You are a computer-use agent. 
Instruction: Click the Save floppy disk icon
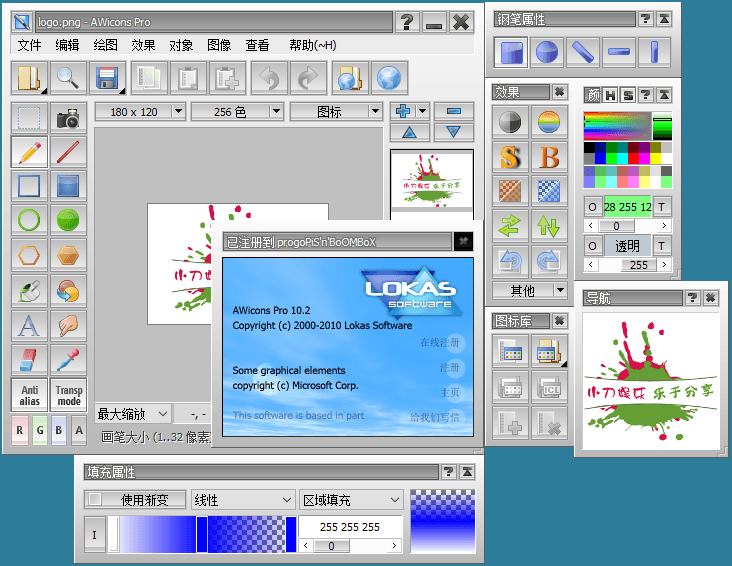106,78
